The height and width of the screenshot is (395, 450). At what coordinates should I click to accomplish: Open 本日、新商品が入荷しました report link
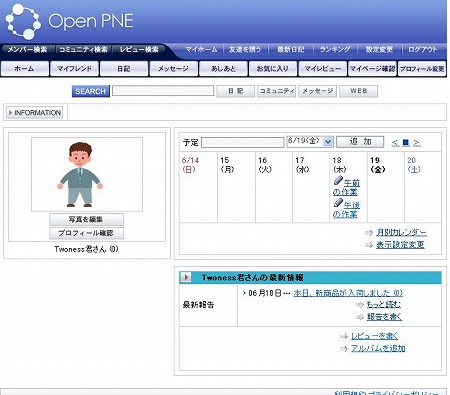(348, 293)
